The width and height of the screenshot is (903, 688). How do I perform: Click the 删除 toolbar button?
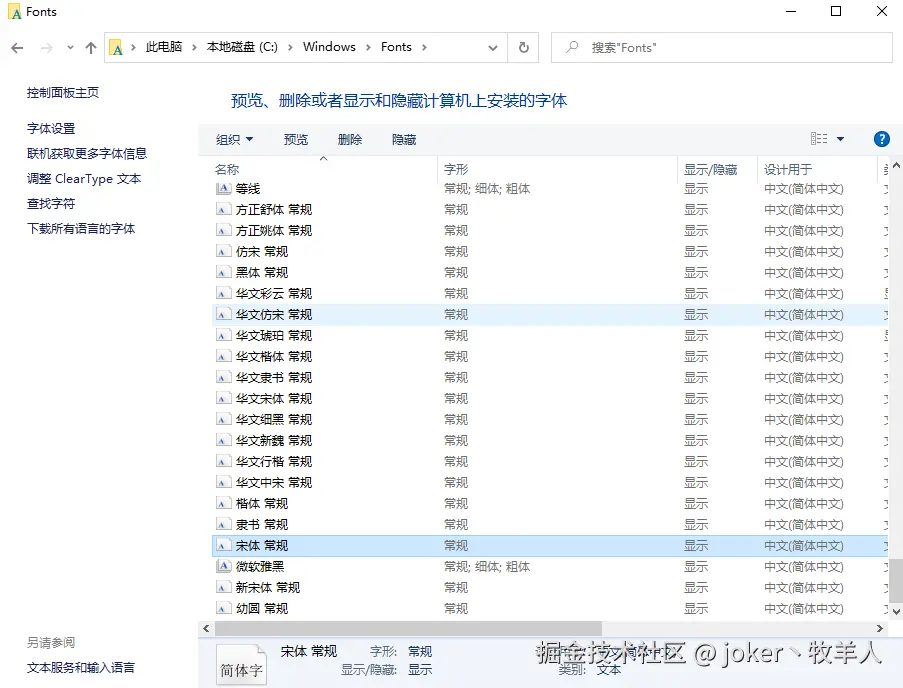[x=349, y=139]
